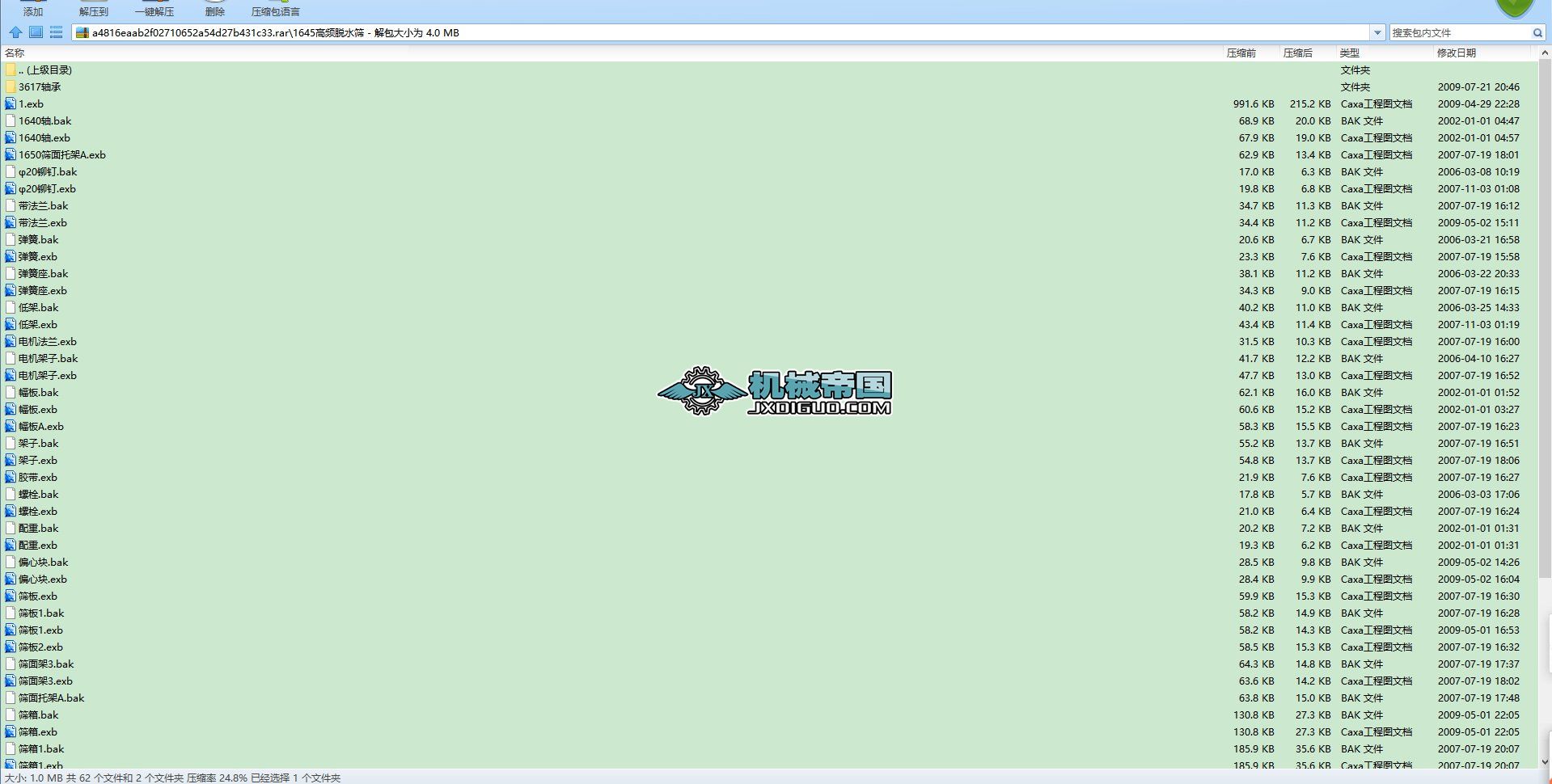Go up one level with the blue arrow
Image resolution: width=1552 pixels, height=784 pixels.
15,32
